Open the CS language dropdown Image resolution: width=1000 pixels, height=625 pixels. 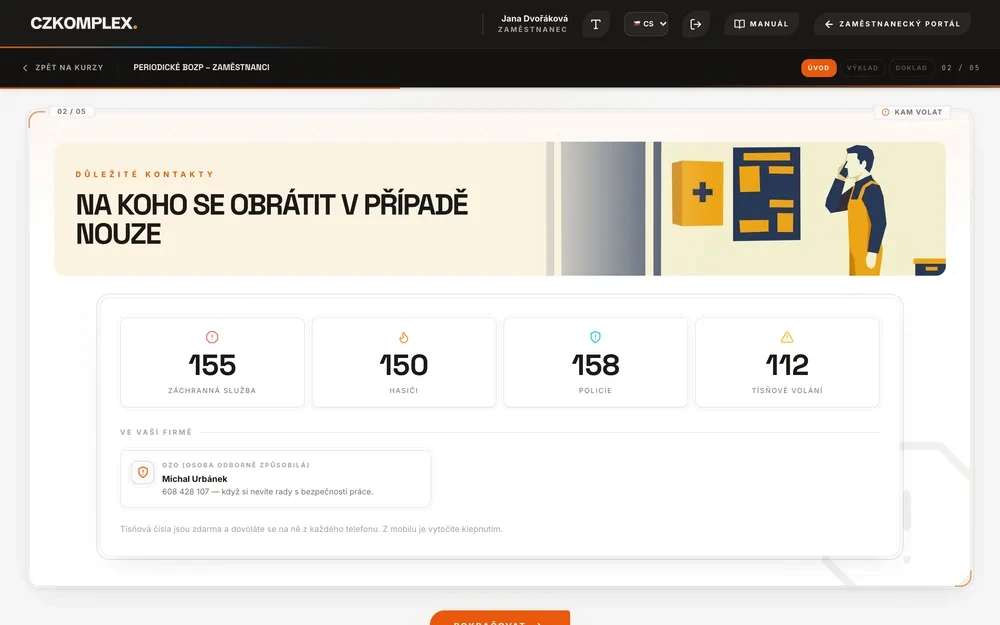[646, 24]
